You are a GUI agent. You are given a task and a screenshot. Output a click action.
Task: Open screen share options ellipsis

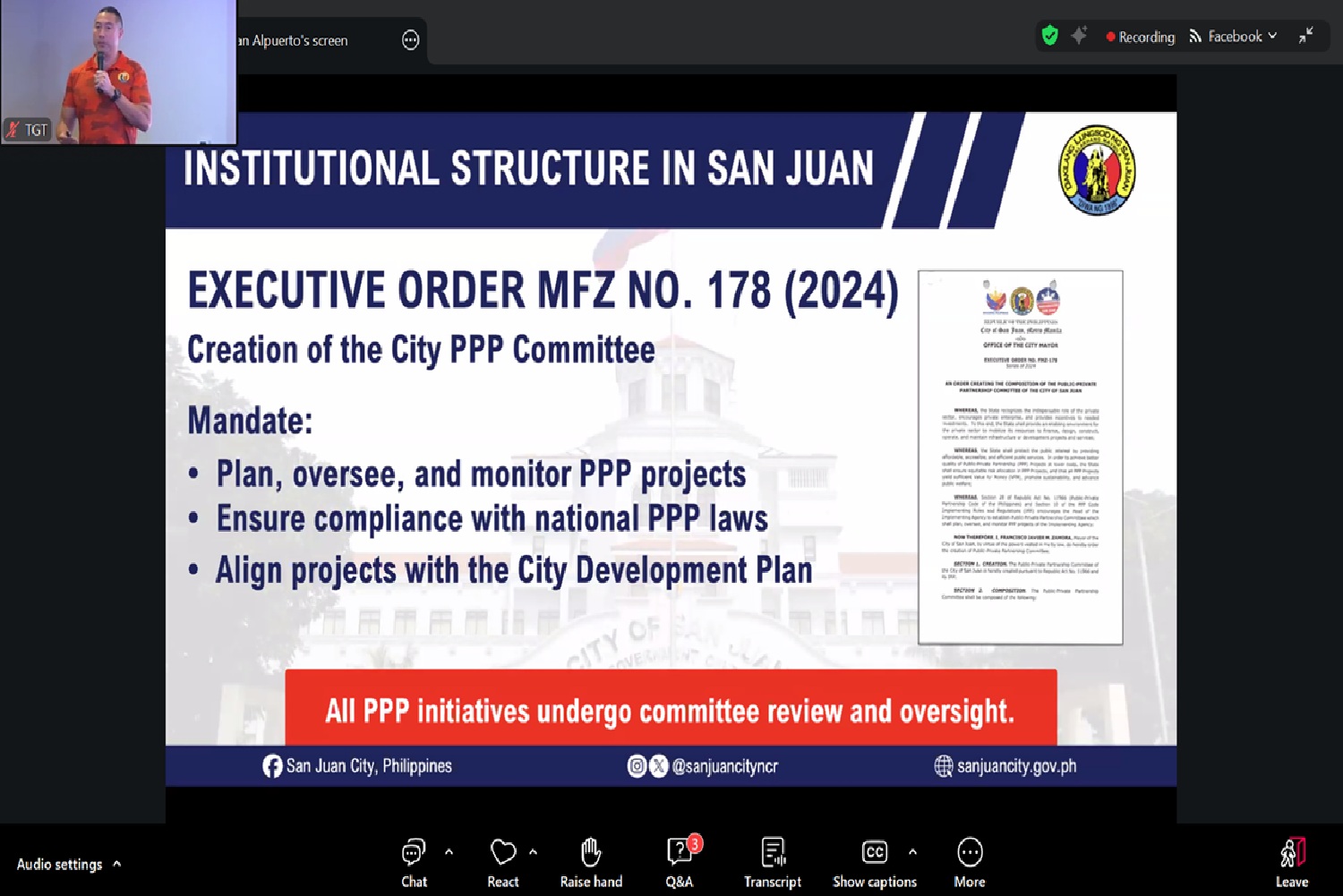tap(410, 40)
